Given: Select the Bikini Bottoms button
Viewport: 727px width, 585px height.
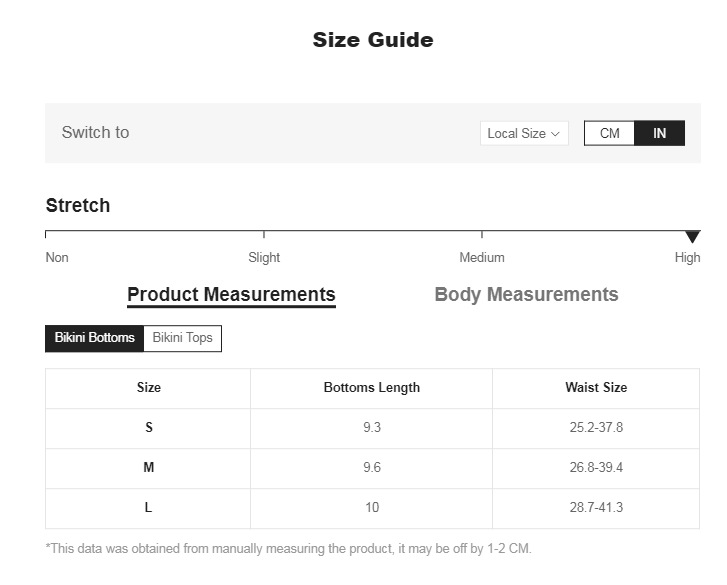Looking at the screenshot, I should [x=95, y=338].
